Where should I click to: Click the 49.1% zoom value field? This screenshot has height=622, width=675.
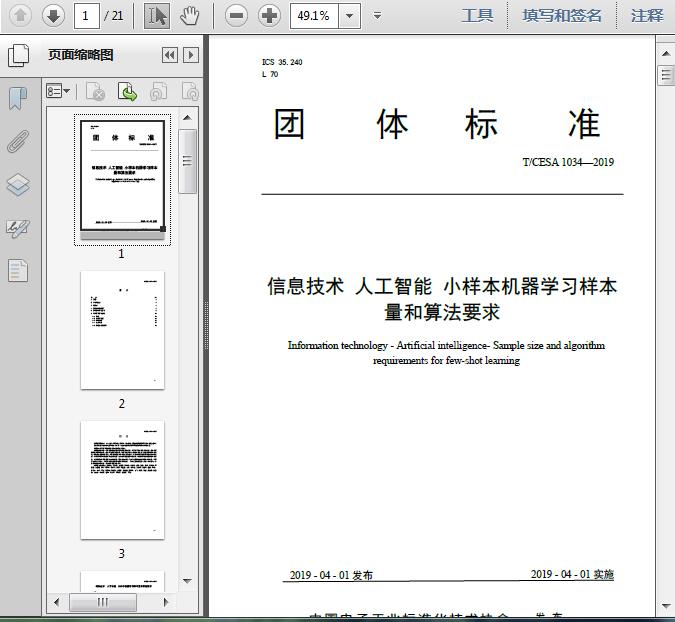pyautogui.click(x=314, y=16)
